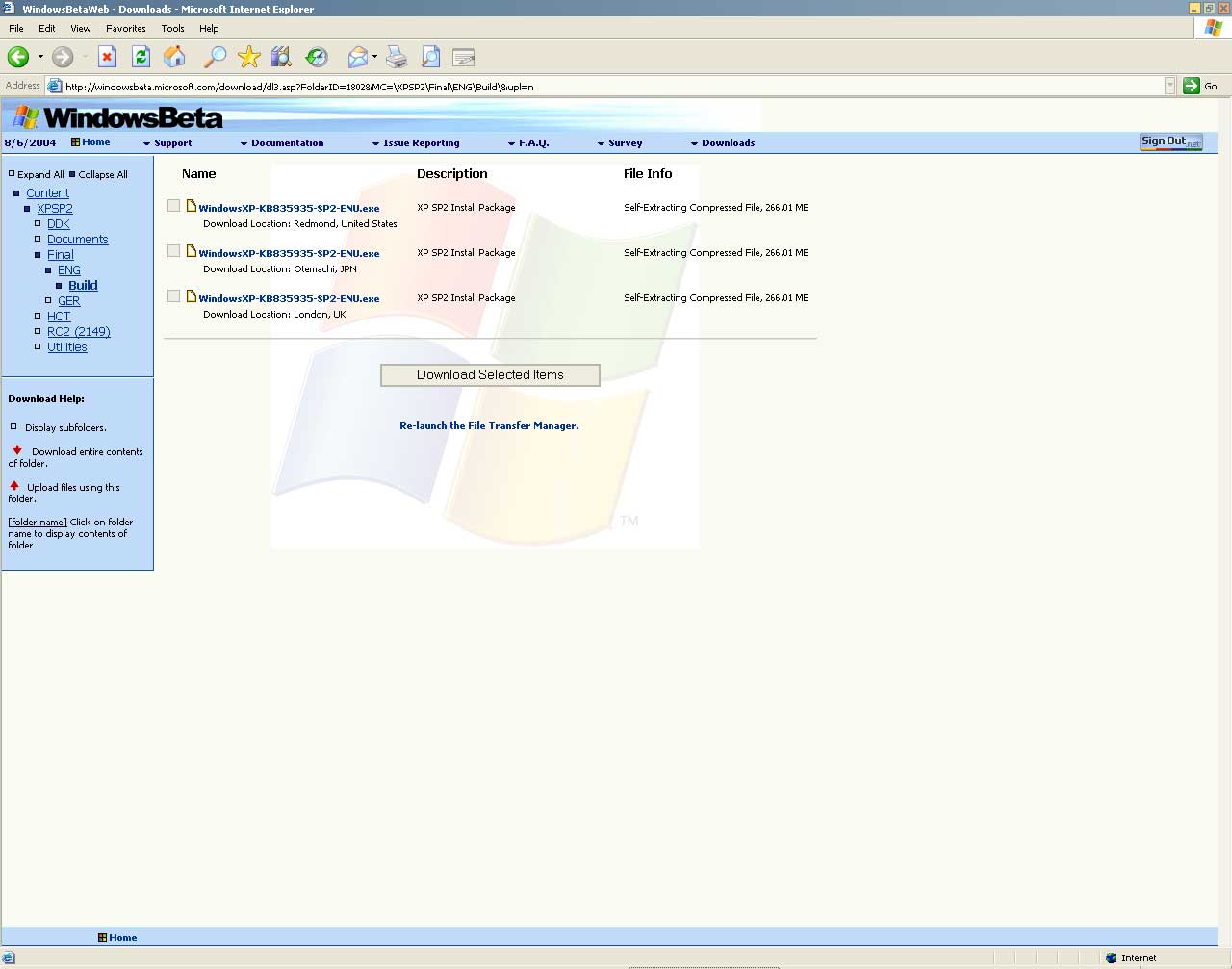Viewport: 1232px width, 969px height.
Task: Stop the page from loading
Action: (x=107, y=58)
